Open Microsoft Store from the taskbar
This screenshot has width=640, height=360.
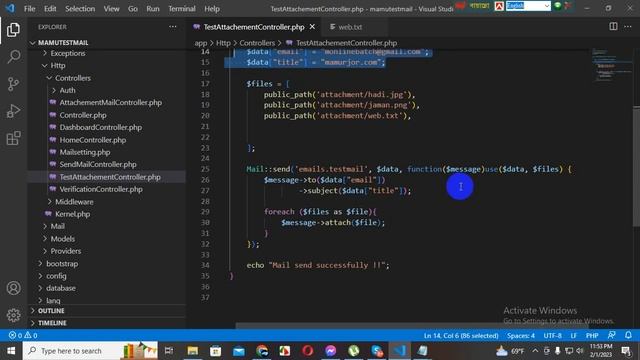pos(216,351)
